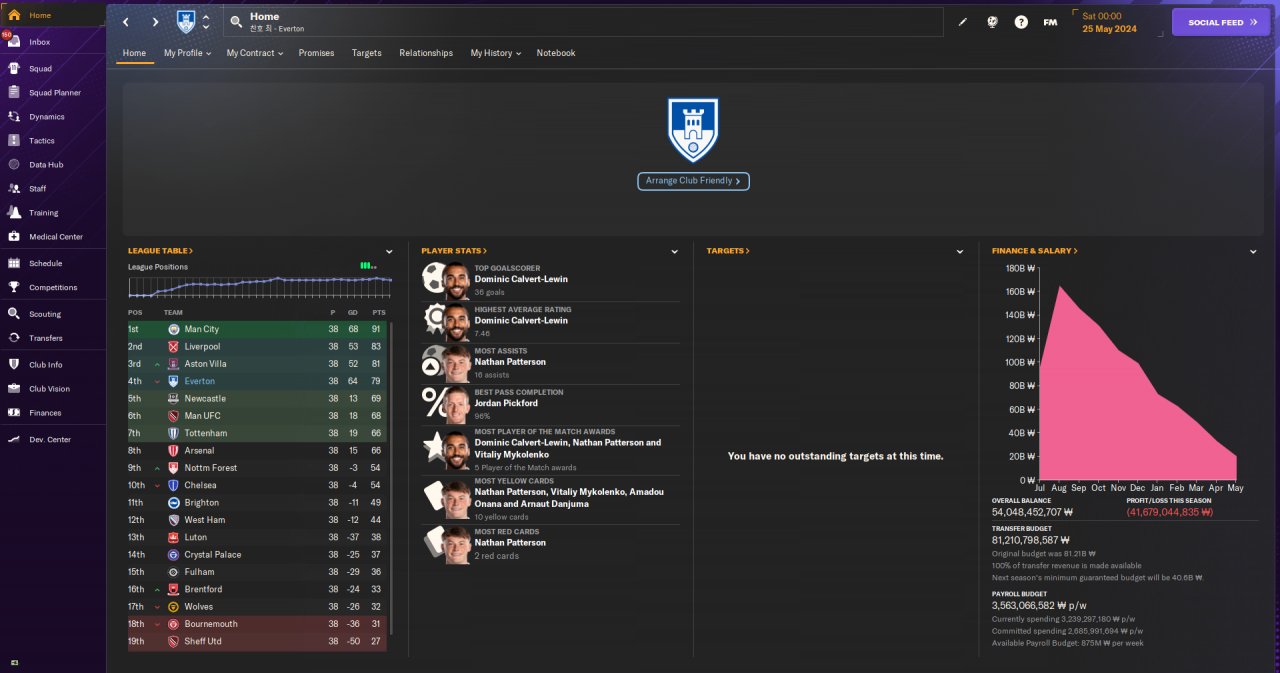
Task: Open the Finance & Salary panel dropdown
Action: click(1253, 252)
